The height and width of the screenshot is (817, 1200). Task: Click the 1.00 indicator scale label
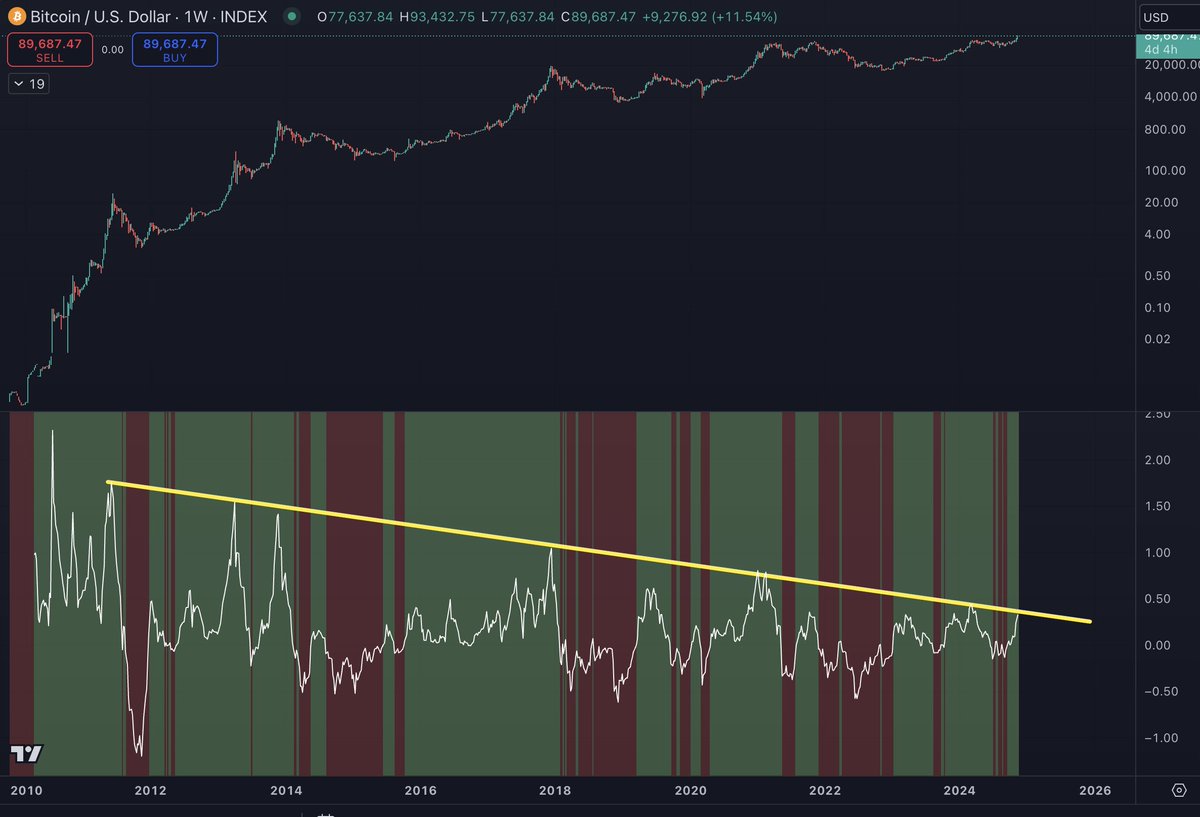(1157, 552)
